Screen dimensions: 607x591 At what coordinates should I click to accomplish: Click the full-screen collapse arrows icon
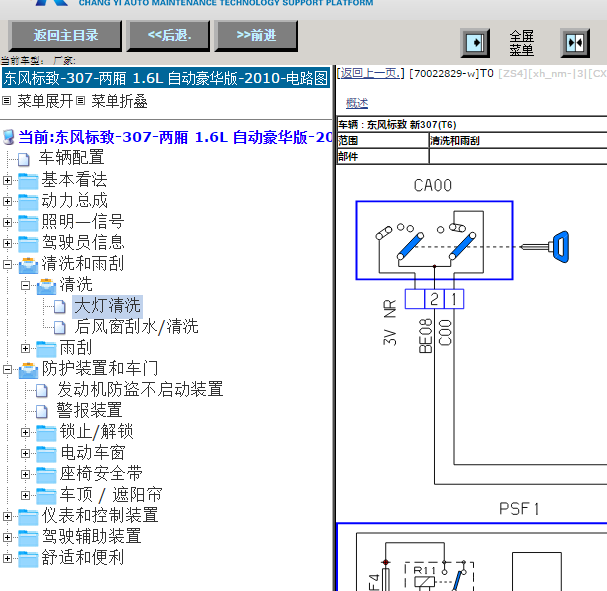[x=575, y=43]
